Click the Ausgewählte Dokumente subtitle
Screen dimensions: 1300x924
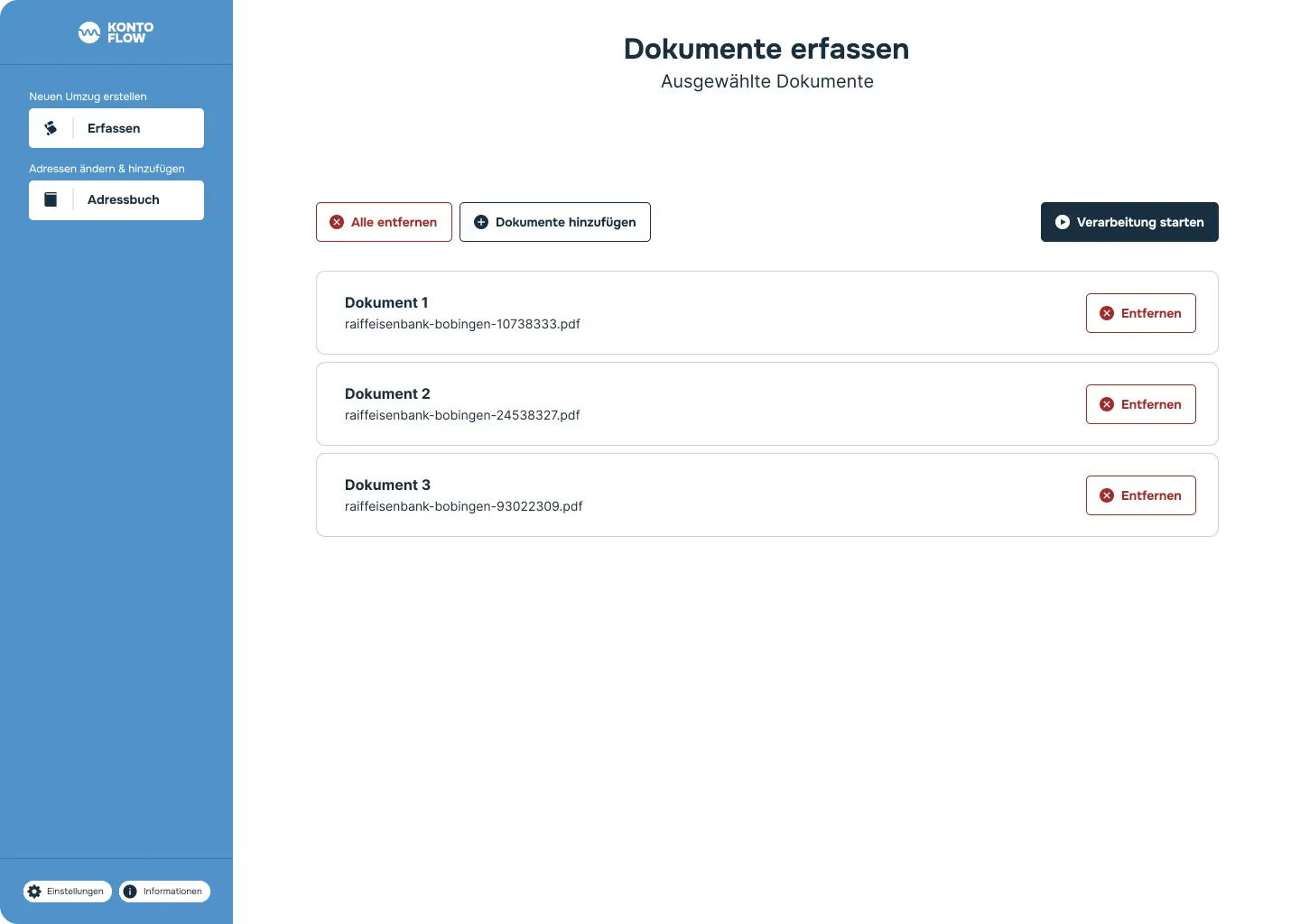(766, 81)
